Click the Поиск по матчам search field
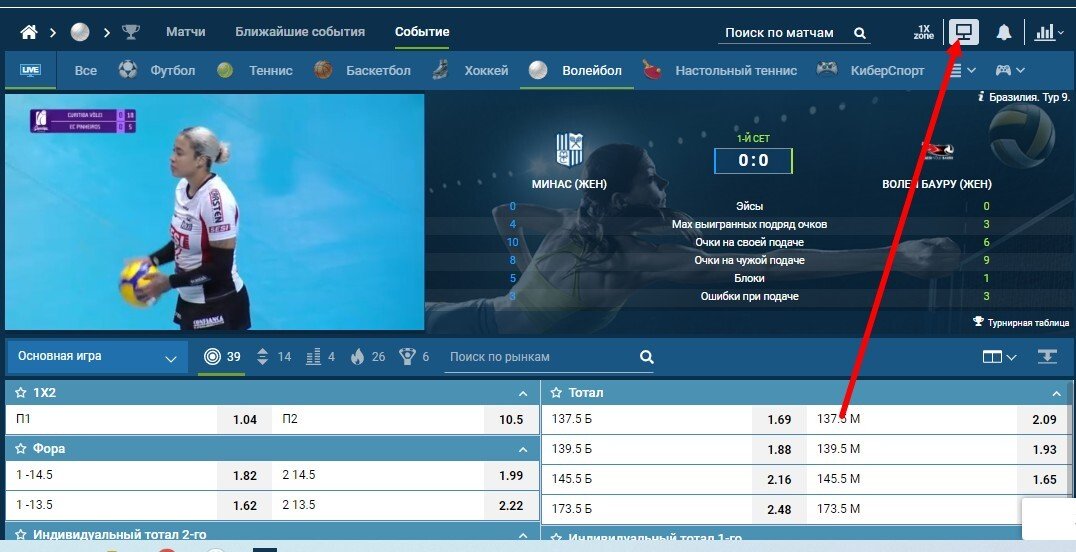The width and height of the screenshot is (1076, 552). point(781,33)
